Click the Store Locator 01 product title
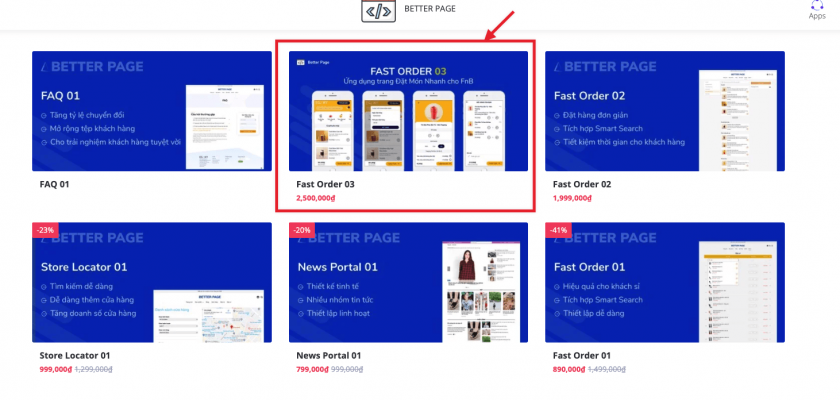840x400 pixels. (x=75, y=356)
